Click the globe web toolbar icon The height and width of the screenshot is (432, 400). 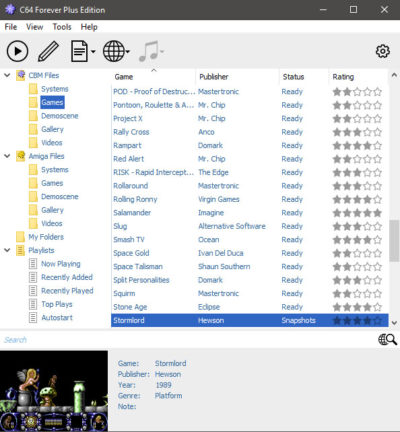click(x=114, y=51)
